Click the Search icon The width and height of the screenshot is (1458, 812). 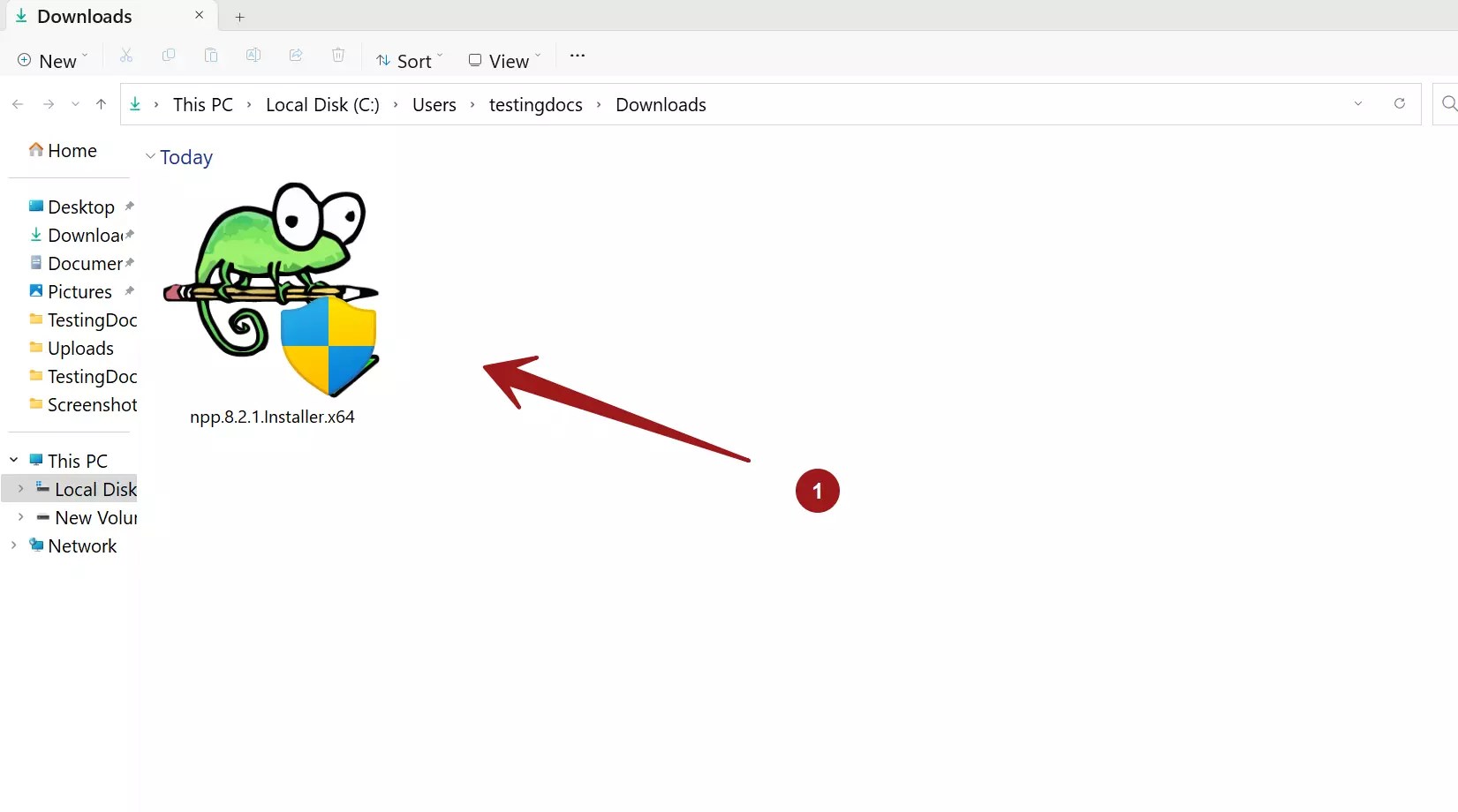(x=1448, y=103)
